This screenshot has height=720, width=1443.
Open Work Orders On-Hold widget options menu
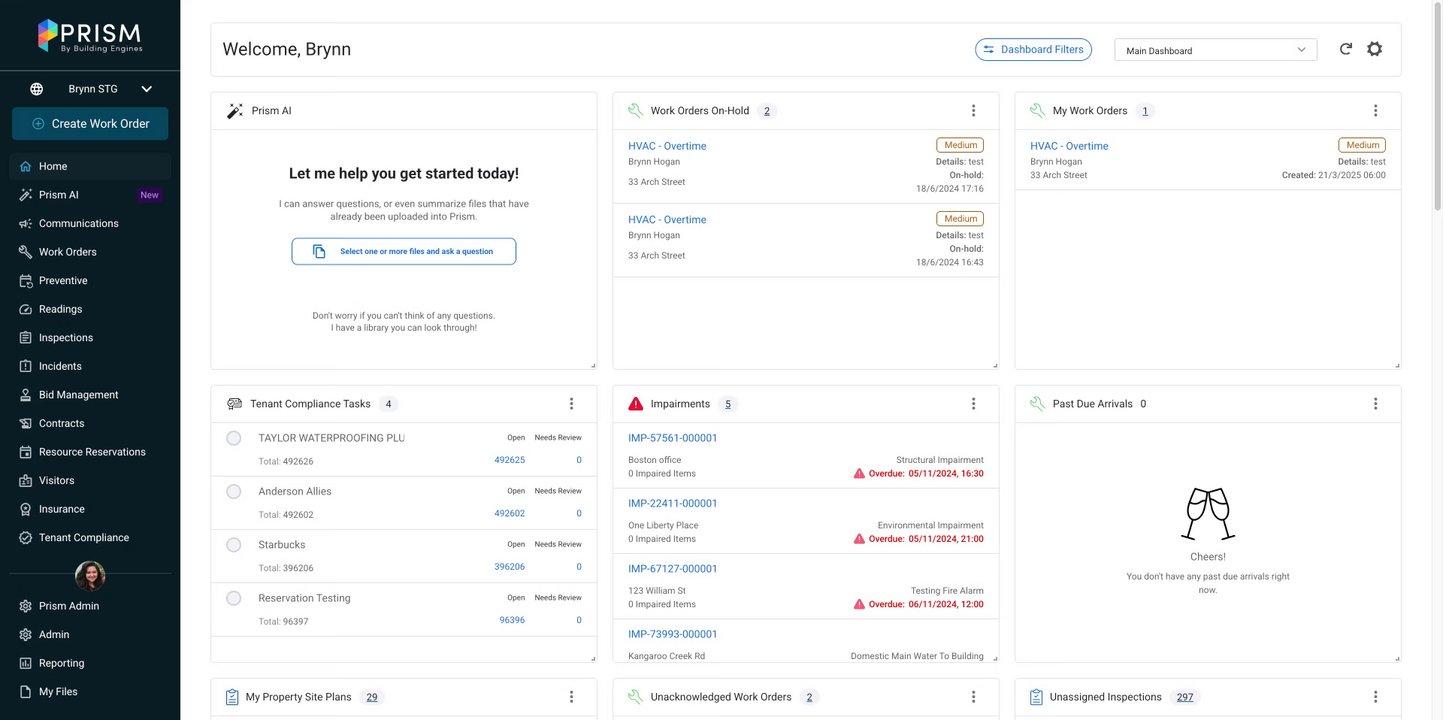(x=973, y=111)
